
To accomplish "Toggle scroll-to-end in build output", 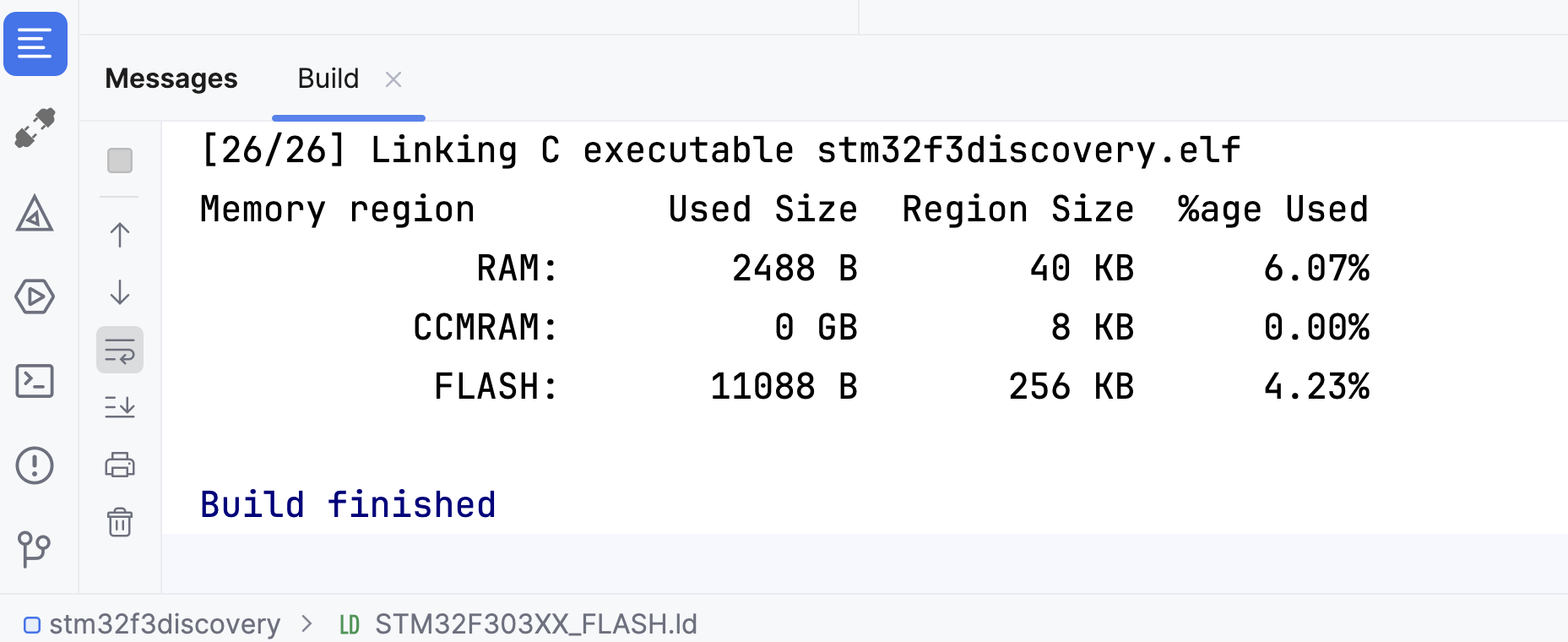I will [x=120, y=407].
